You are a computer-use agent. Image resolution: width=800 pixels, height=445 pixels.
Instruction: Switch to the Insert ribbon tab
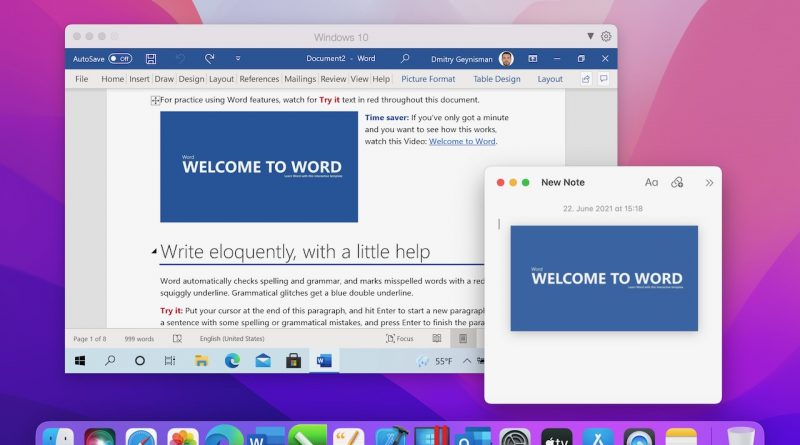pyautogui.click(x=139, y=79)
